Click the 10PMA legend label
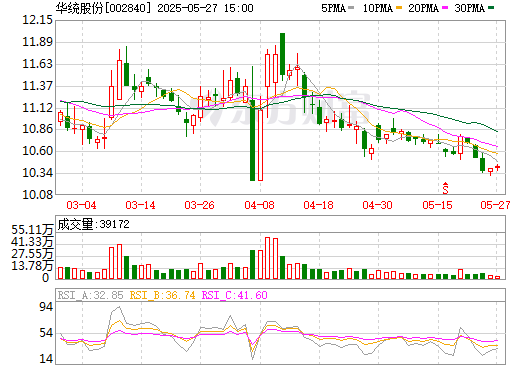The height and width of the screenshot is (365, 520). [x=378, y=8]
